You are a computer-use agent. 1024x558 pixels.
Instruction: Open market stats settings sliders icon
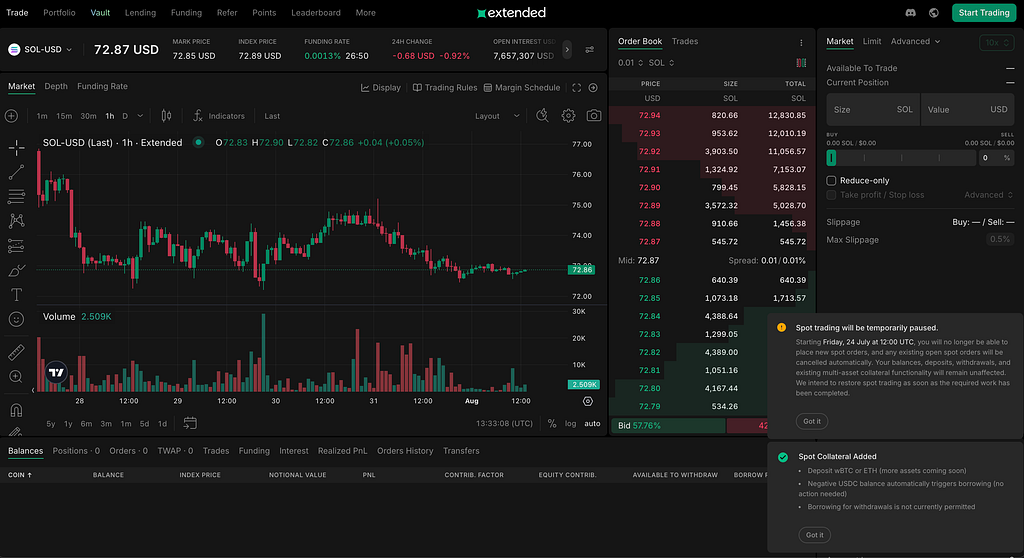click(x=590, y=50)
